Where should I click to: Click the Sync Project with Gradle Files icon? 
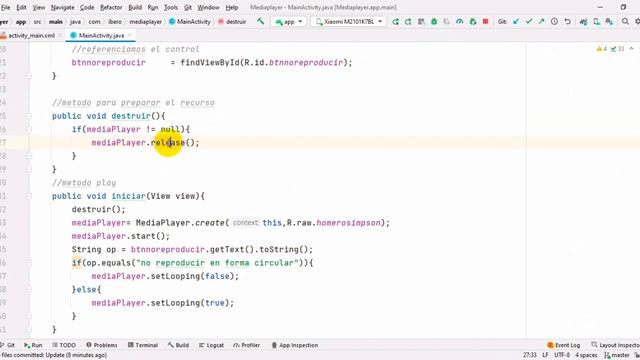[584, 22]
